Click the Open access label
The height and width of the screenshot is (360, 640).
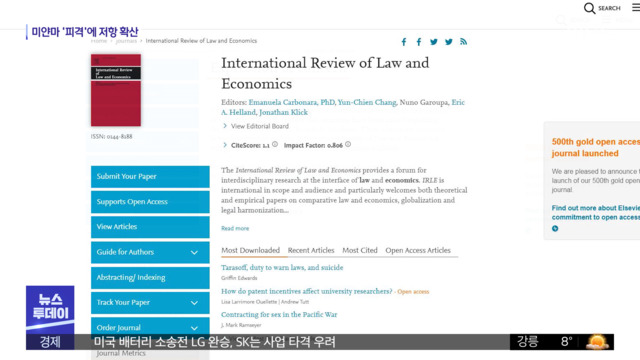413,292
